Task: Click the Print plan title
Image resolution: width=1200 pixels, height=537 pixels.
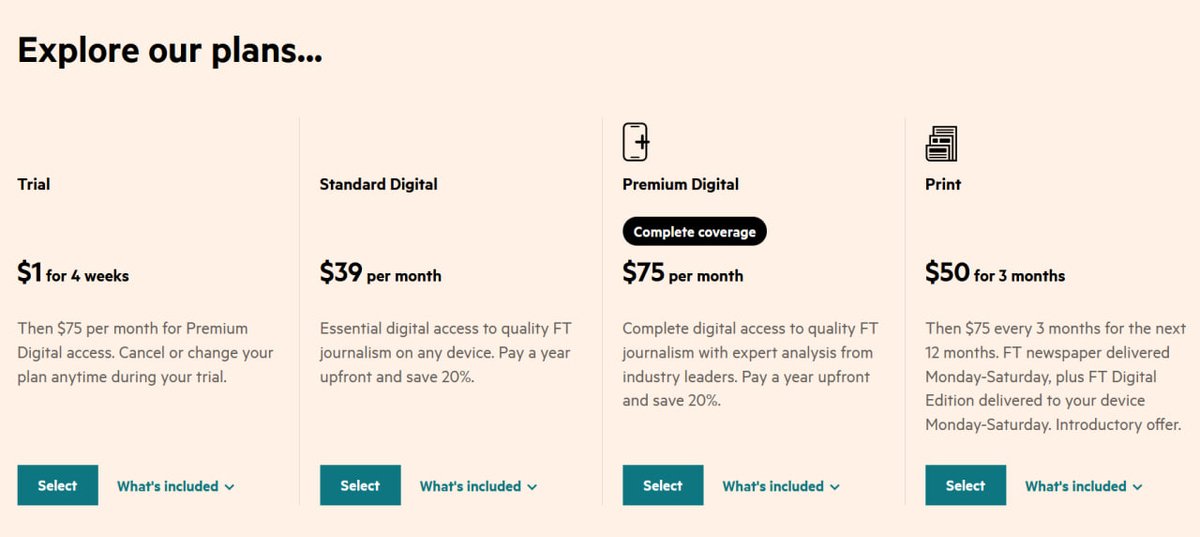Action: 943,184
